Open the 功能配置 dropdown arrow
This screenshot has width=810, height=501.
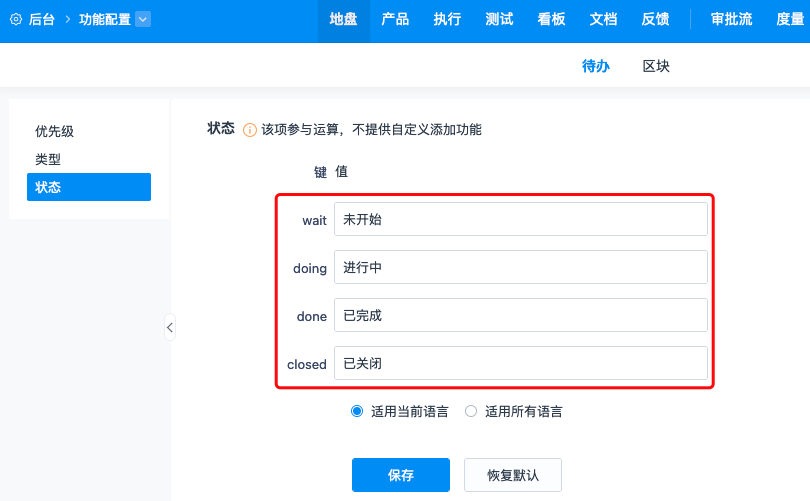143,19
